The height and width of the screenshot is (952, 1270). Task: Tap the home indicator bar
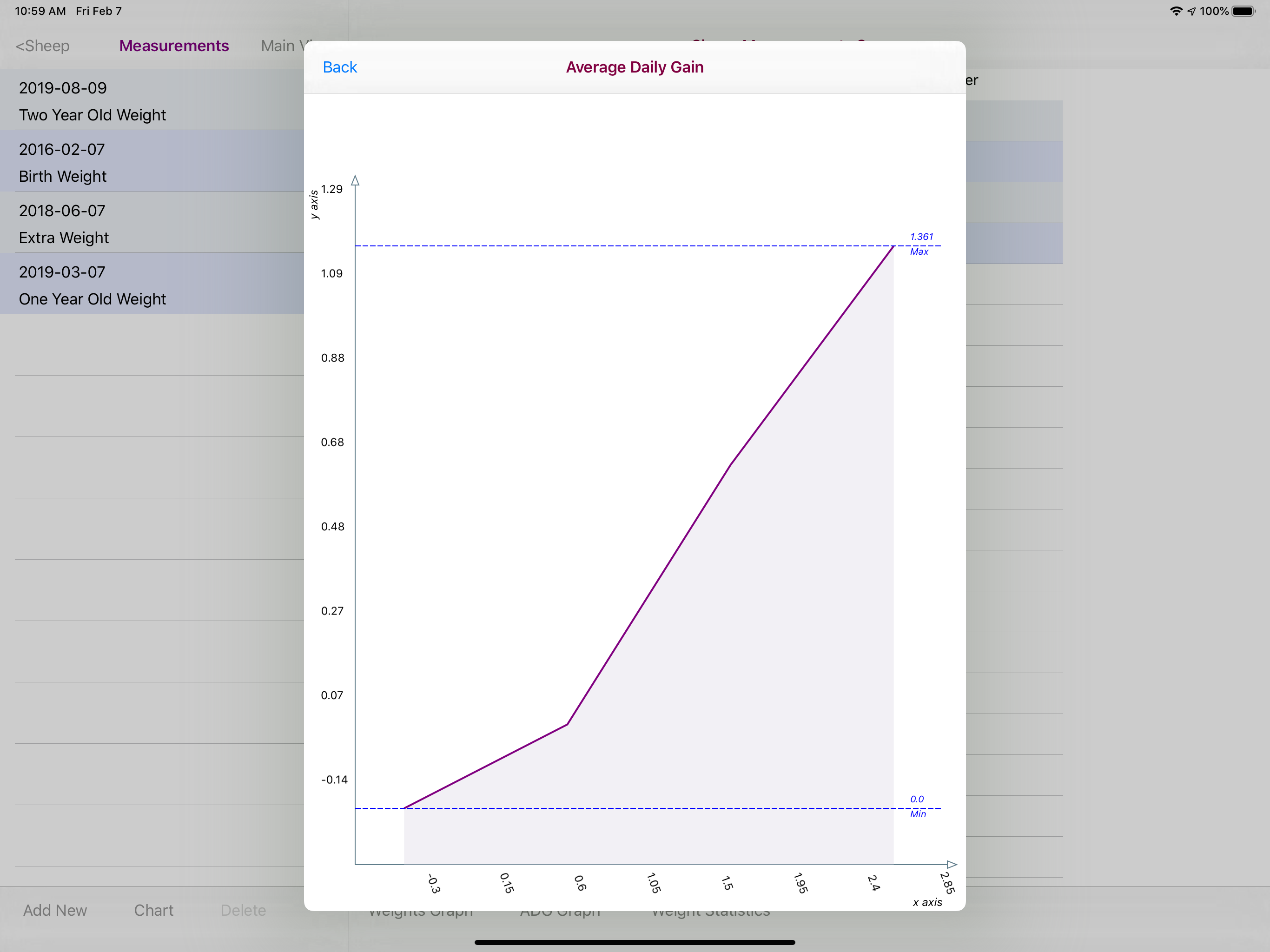tap(635, 942)
